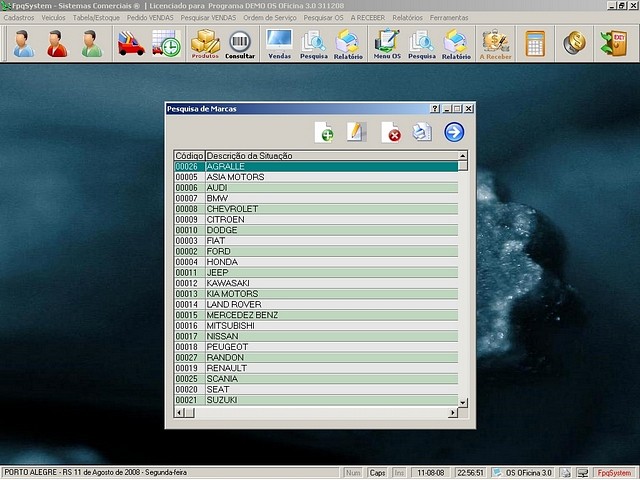Select the AUDI row
Screen dimensions: 640x480
316,187
